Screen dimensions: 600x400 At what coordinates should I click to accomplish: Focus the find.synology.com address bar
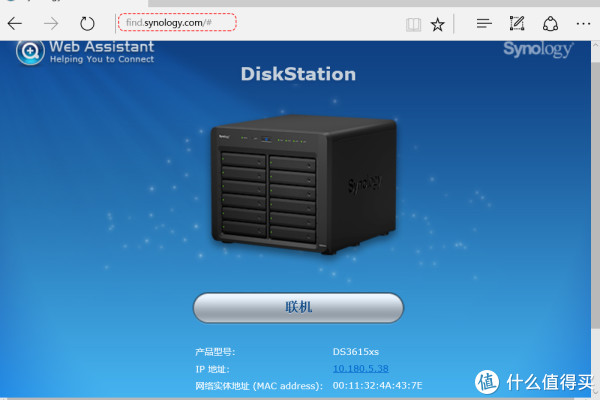177,23
